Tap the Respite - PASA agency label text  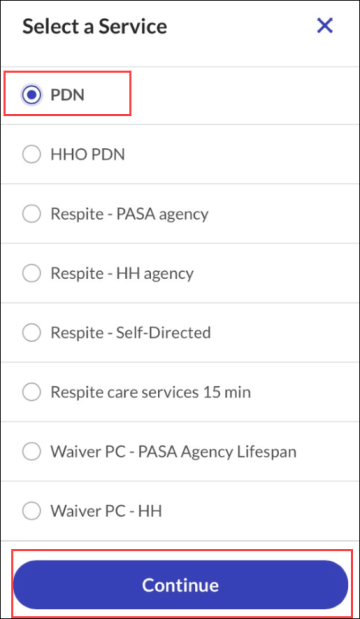coord(129,214)
